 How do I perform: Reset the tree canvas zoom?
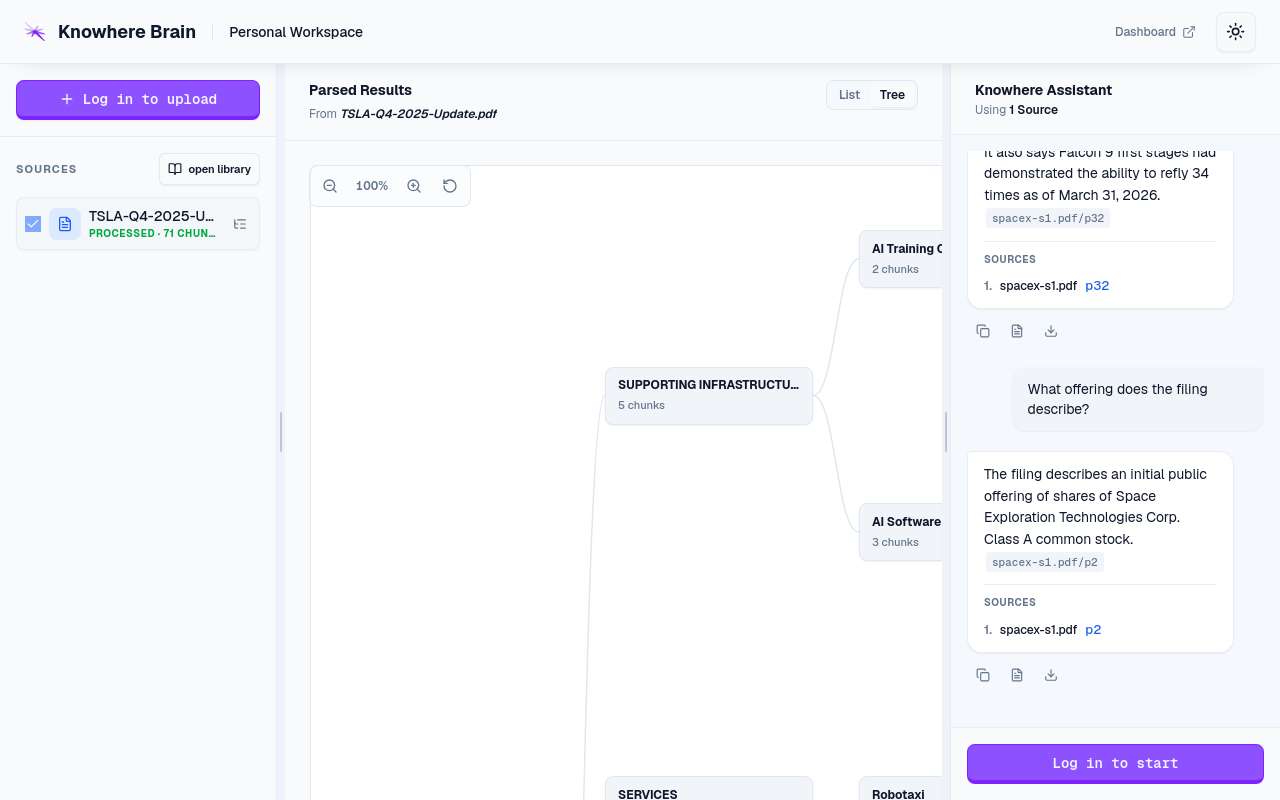coord(450,186)
